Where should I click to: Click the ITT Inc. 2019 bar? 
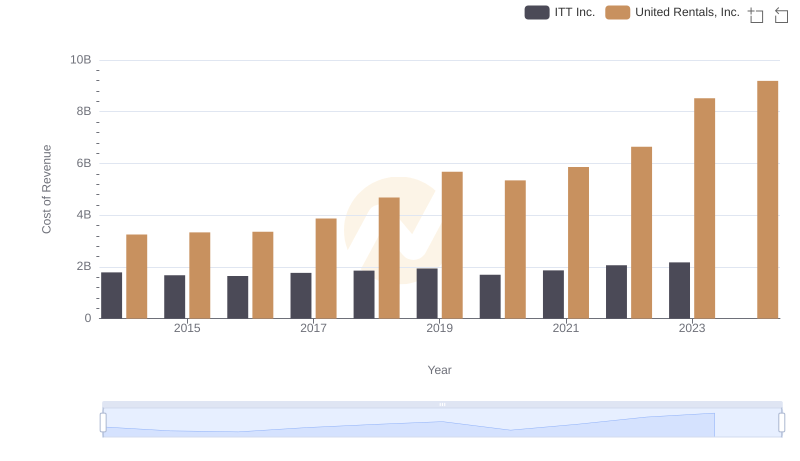coord(427,293)
